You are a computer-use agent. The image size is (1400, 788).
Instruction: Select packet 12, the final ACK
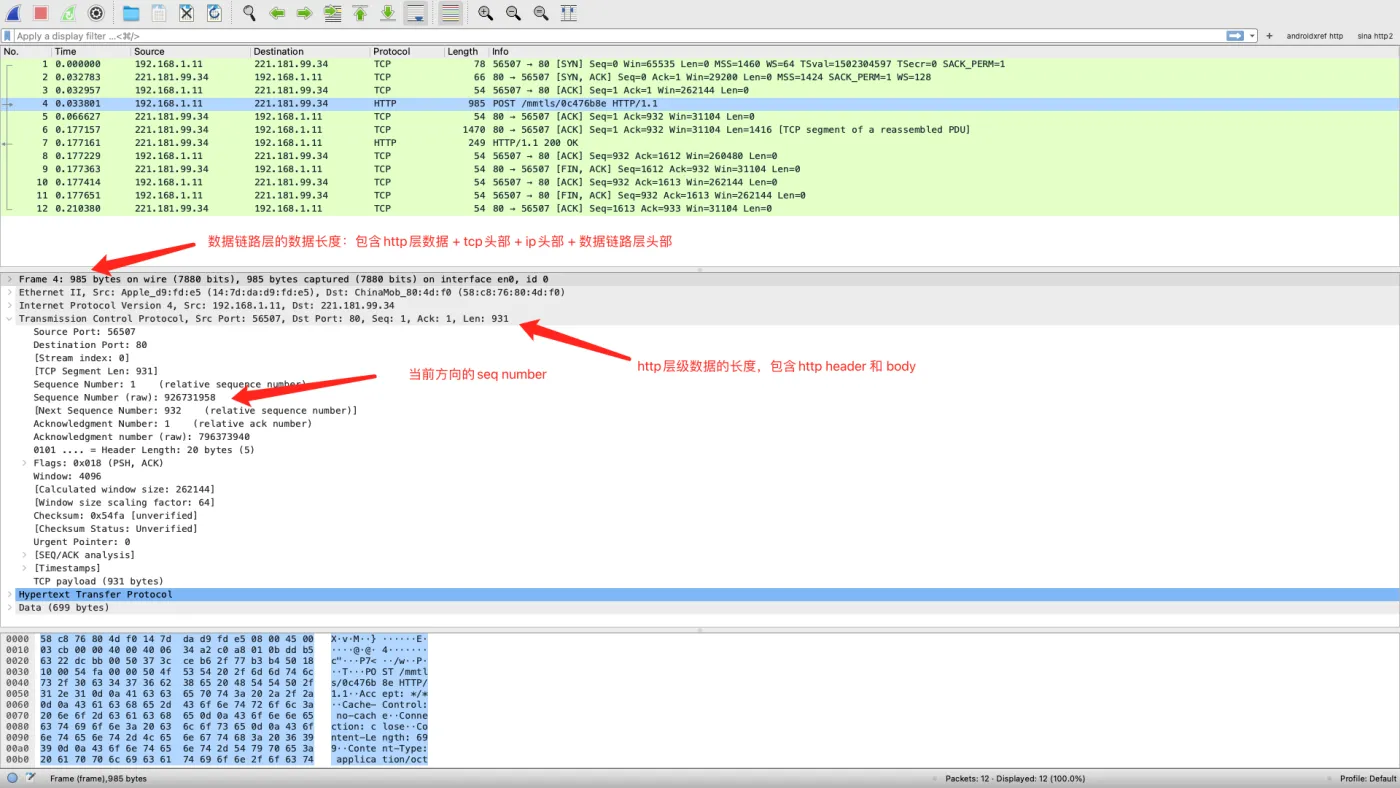pos(700,209)
